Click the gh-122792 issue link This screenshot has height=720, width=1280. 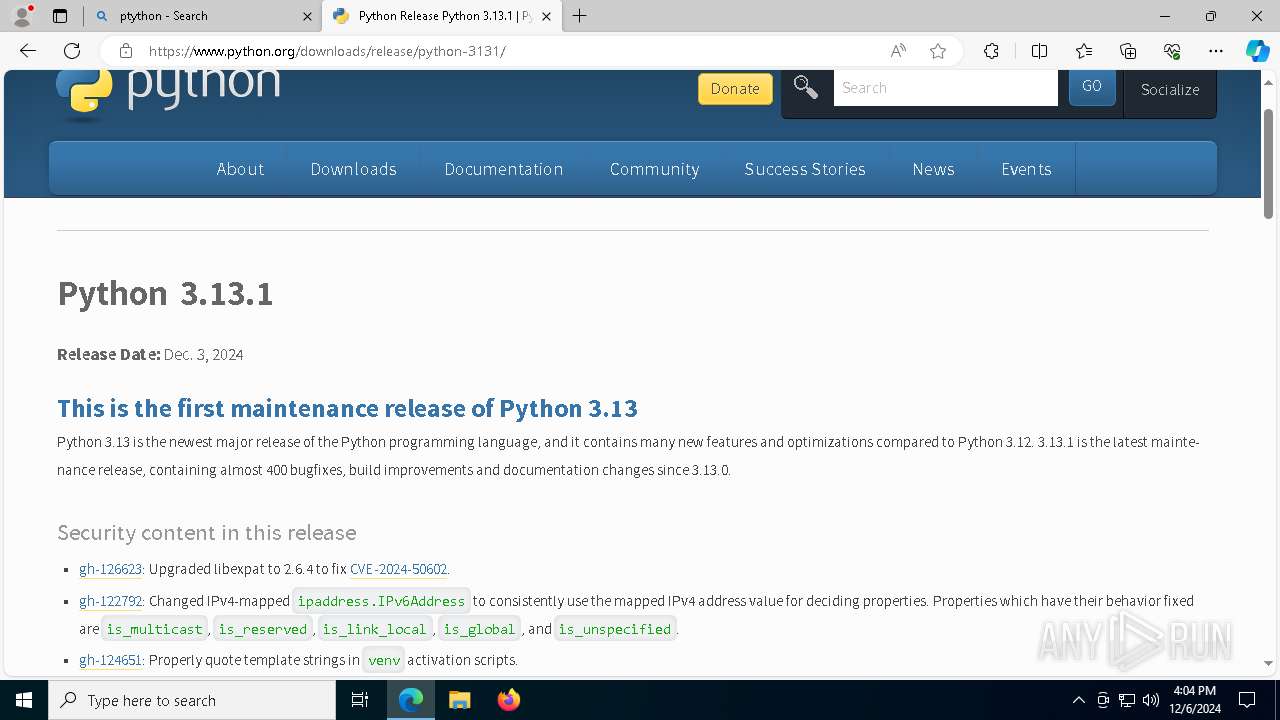click(x=110, y=601)
